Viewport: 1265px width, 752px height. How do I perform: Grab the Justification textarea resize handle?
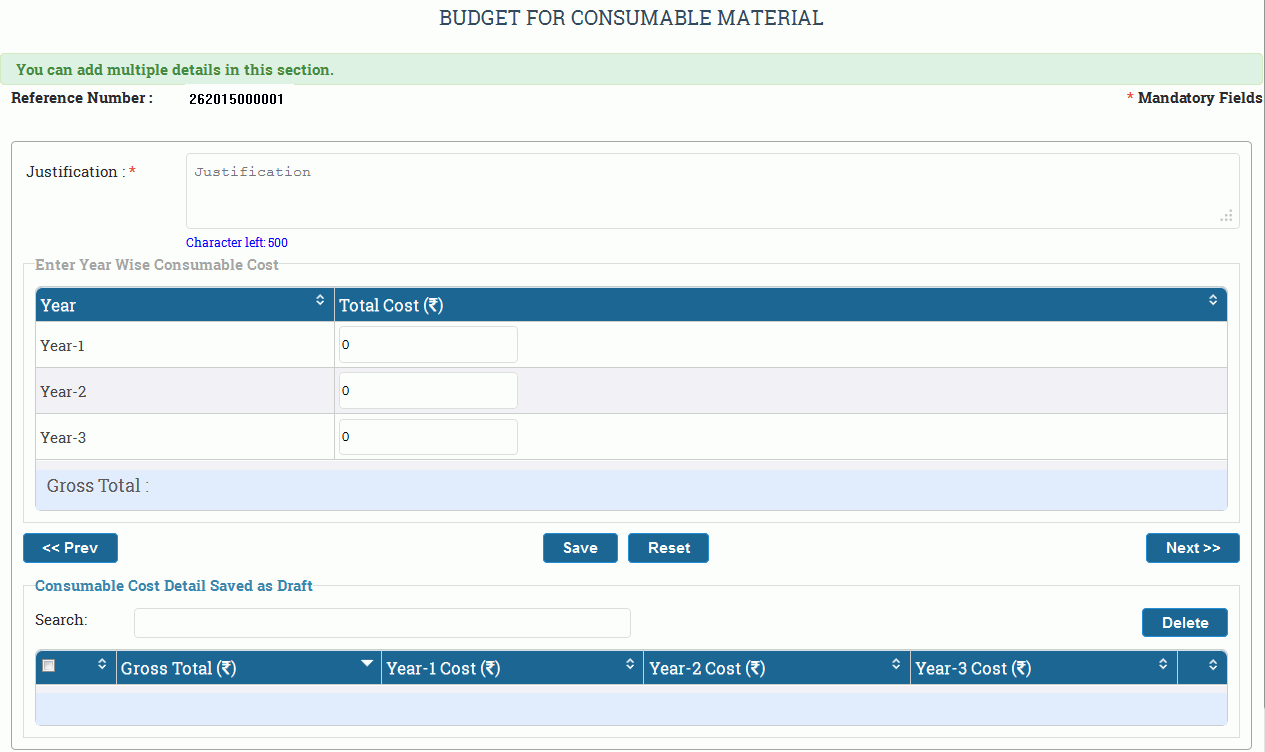coord(1226,216)
